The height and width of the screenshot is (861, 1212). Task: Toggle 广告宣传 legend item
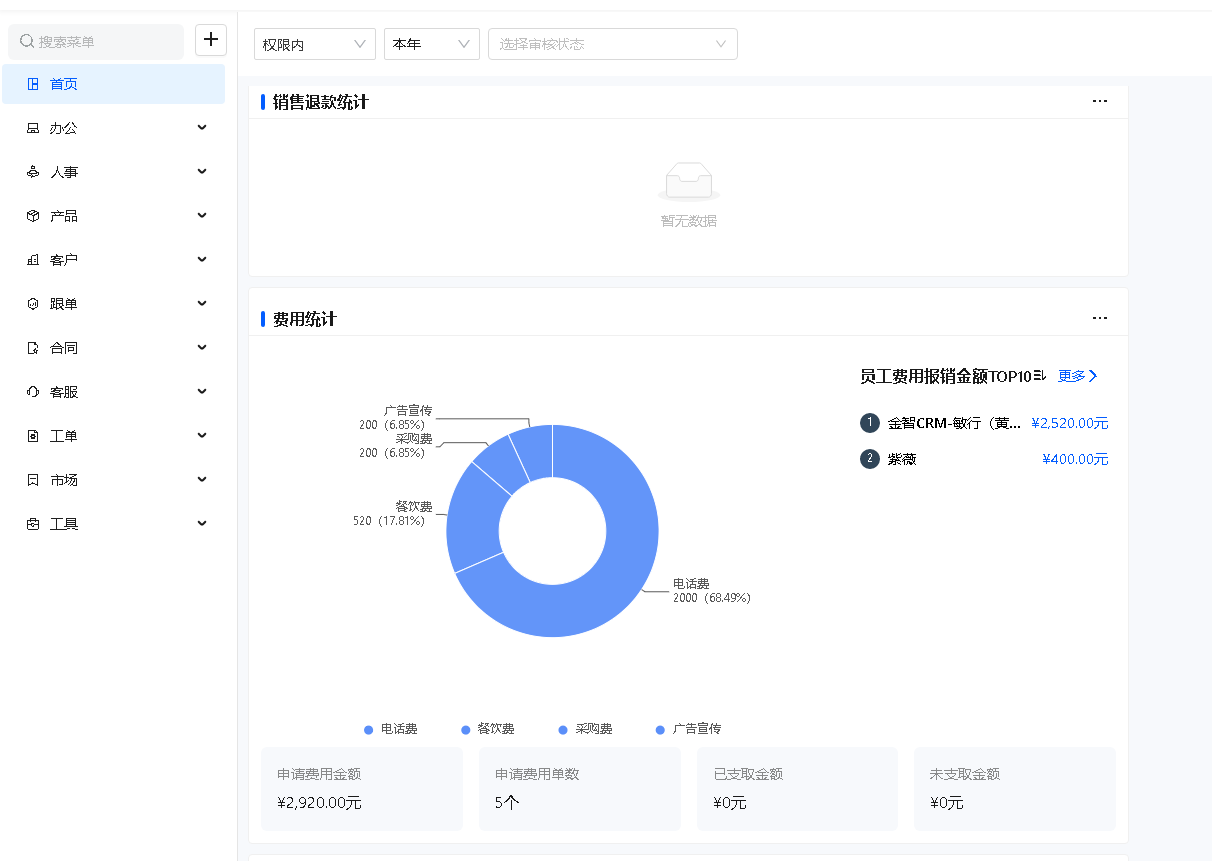coord(689,729)
